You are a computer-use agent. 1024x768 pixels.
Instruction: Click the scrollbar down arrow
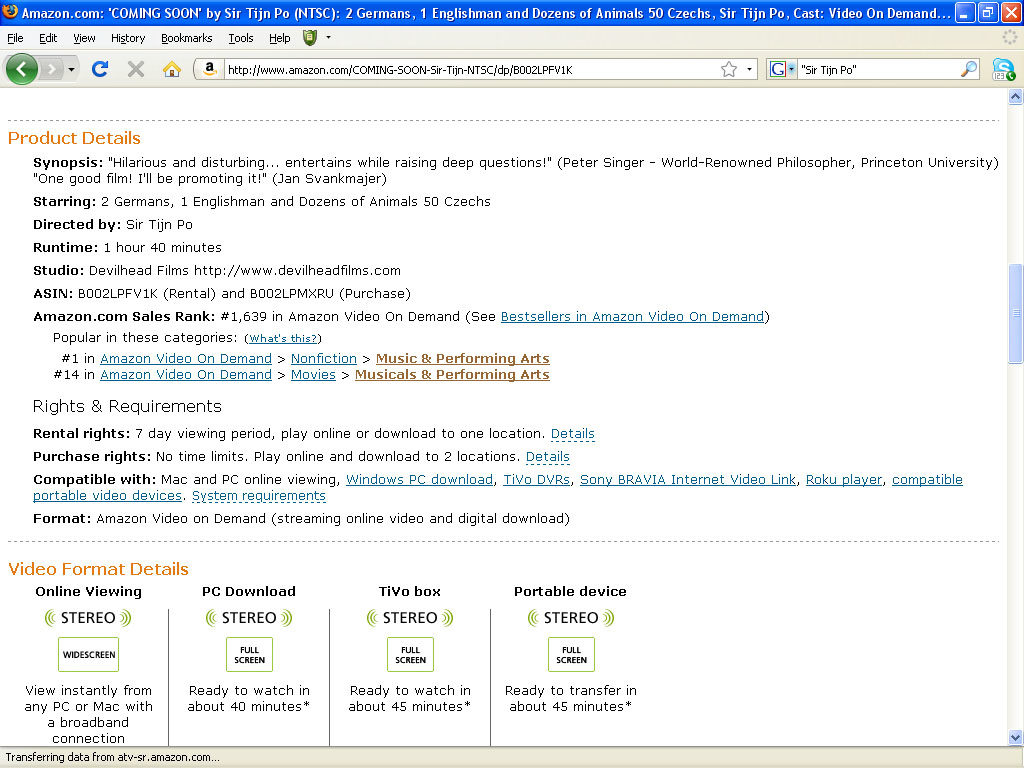pos(1016,738)
